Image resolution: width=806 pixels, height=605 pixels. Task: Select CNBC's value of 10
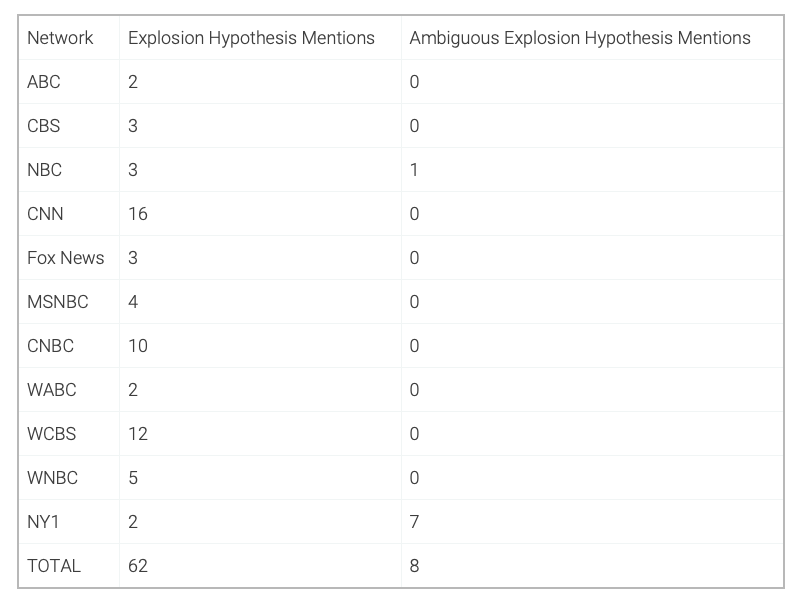[138, 346]
